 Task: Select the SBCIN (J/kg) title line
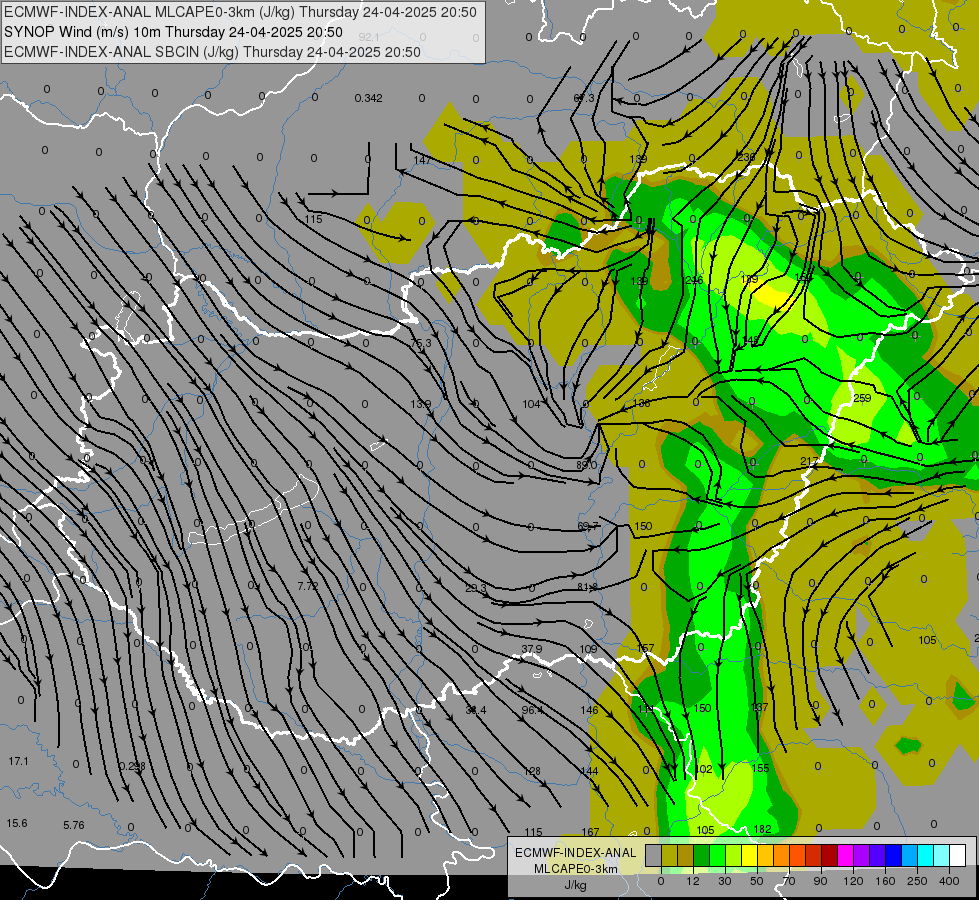click(x=212, y=52)
